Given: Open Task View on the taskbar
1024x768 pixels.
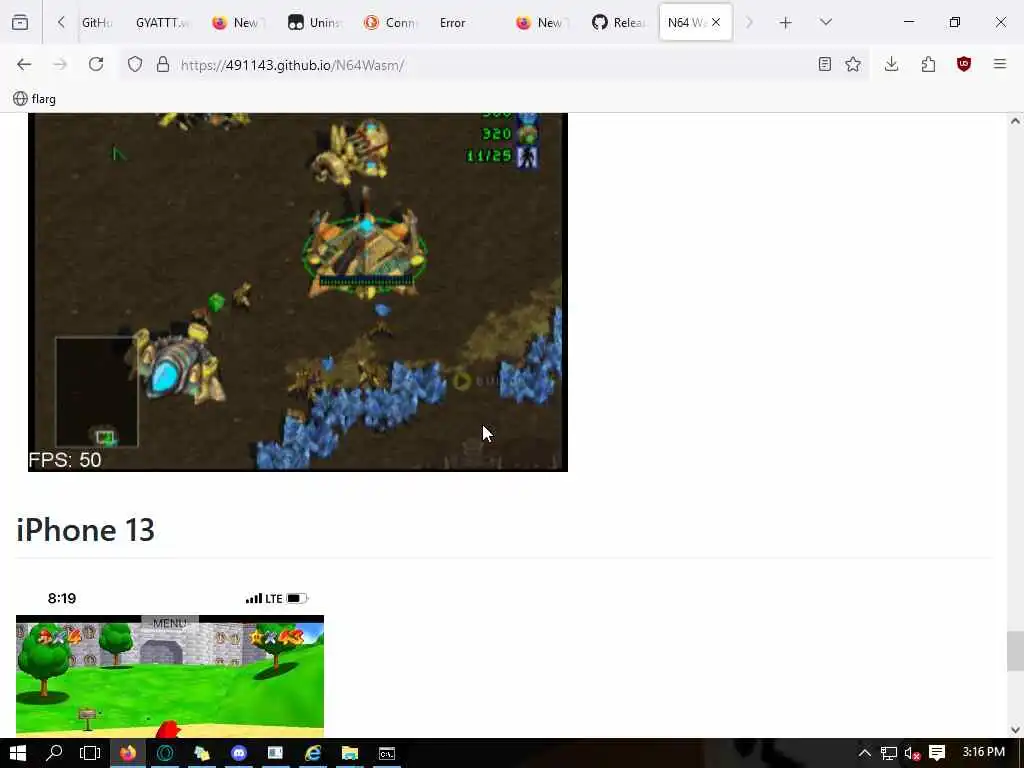Looking at the screenshot, I should (90, 754).
